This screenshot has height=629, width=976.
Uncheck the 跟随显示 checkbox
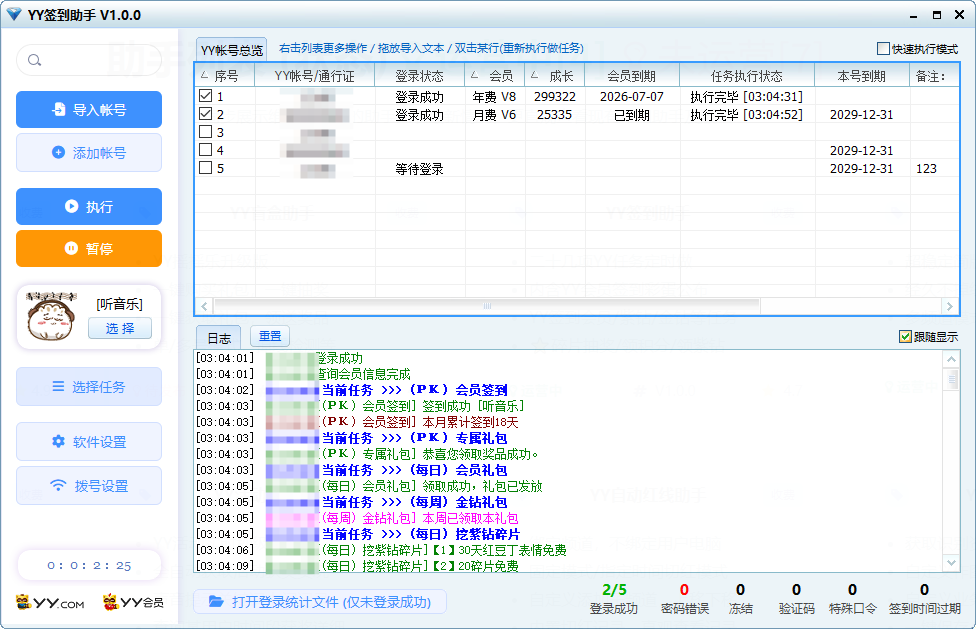pos(905,337)
